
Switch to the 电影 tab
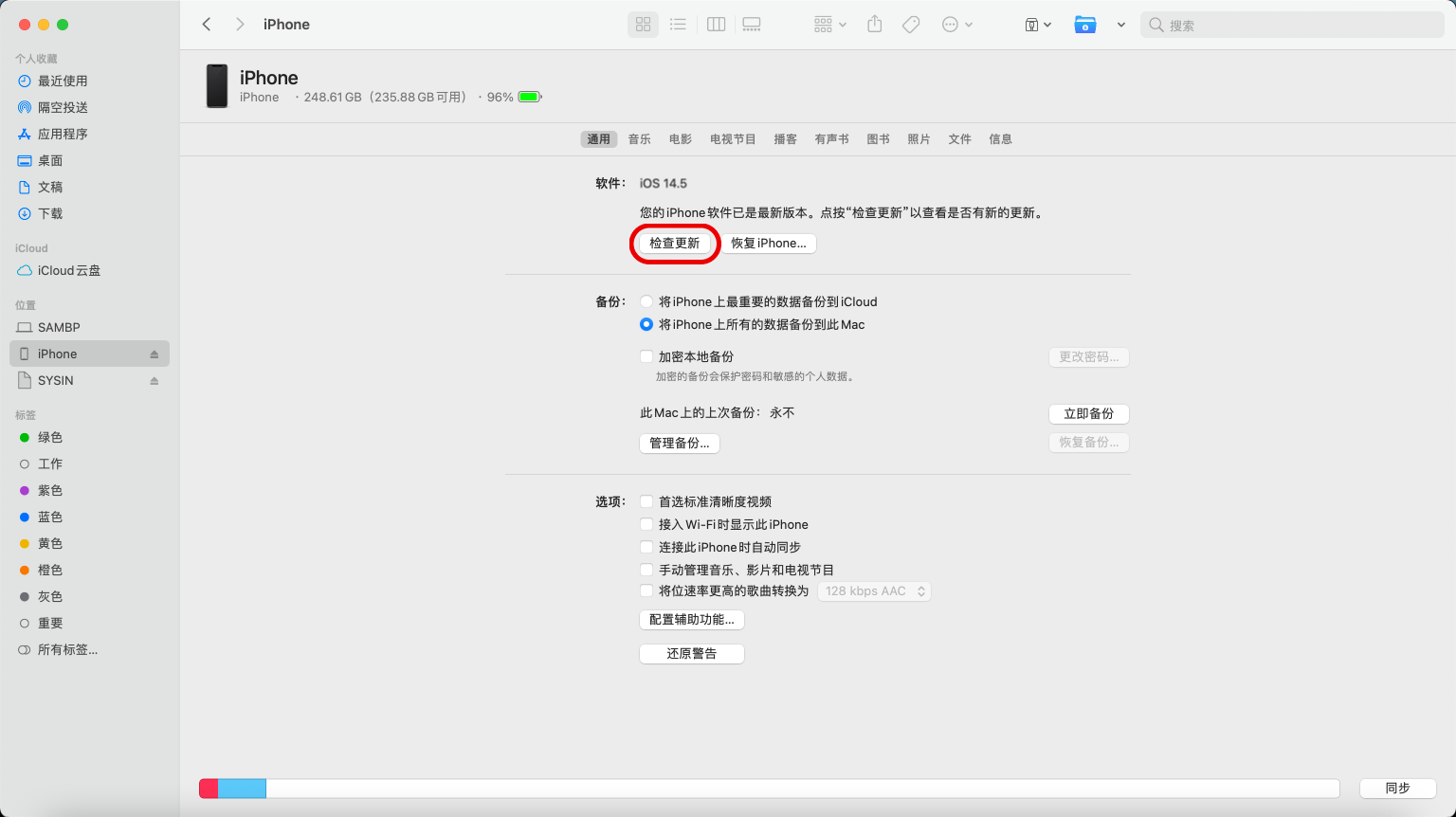[681, 139]
